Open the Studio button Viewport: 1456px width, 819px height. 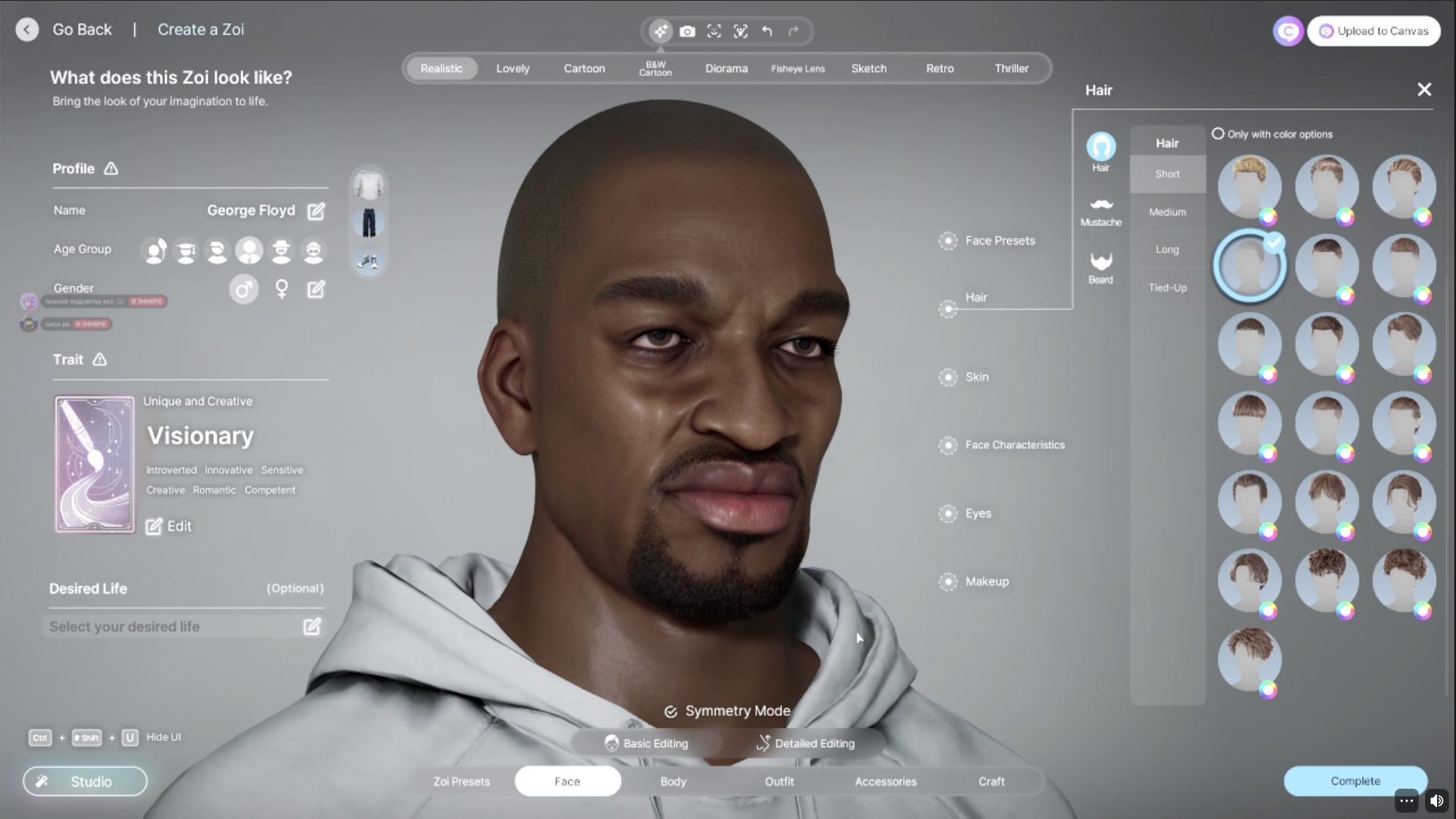[85, 782]
